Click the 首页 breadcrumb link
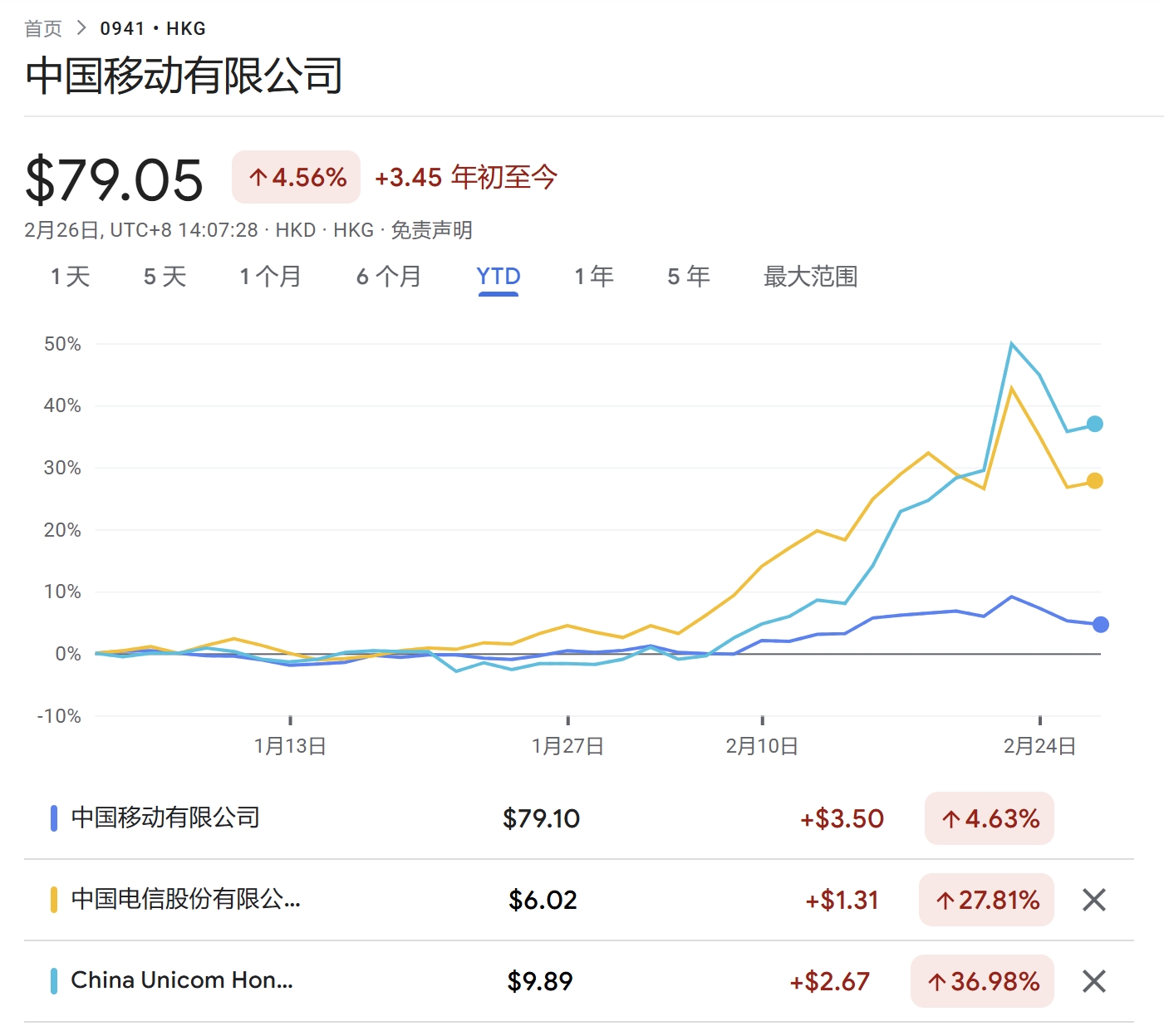This screenshot has height=1036, width=1164. 43,29
